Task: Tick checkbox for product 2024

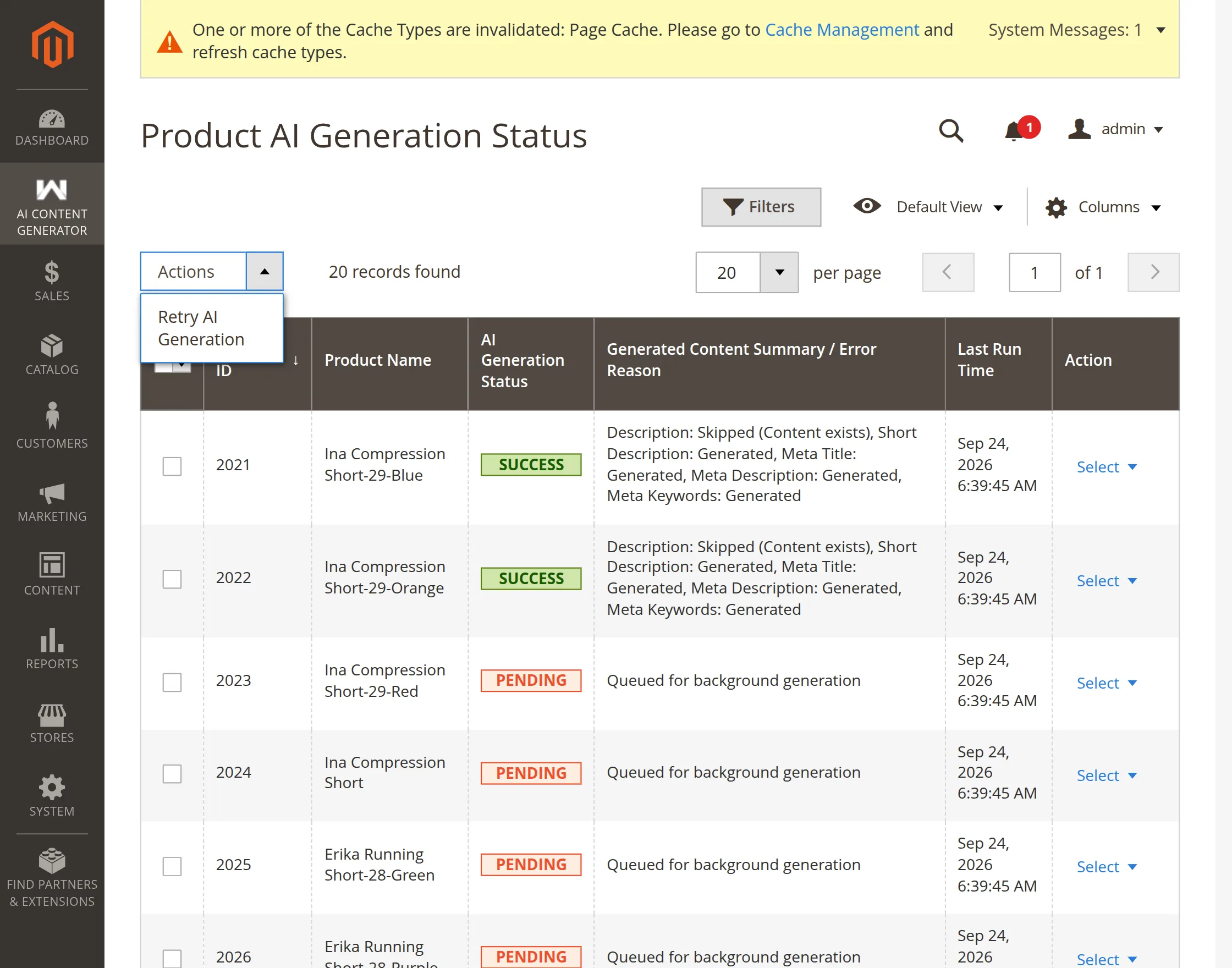Action: pos(172,774)
